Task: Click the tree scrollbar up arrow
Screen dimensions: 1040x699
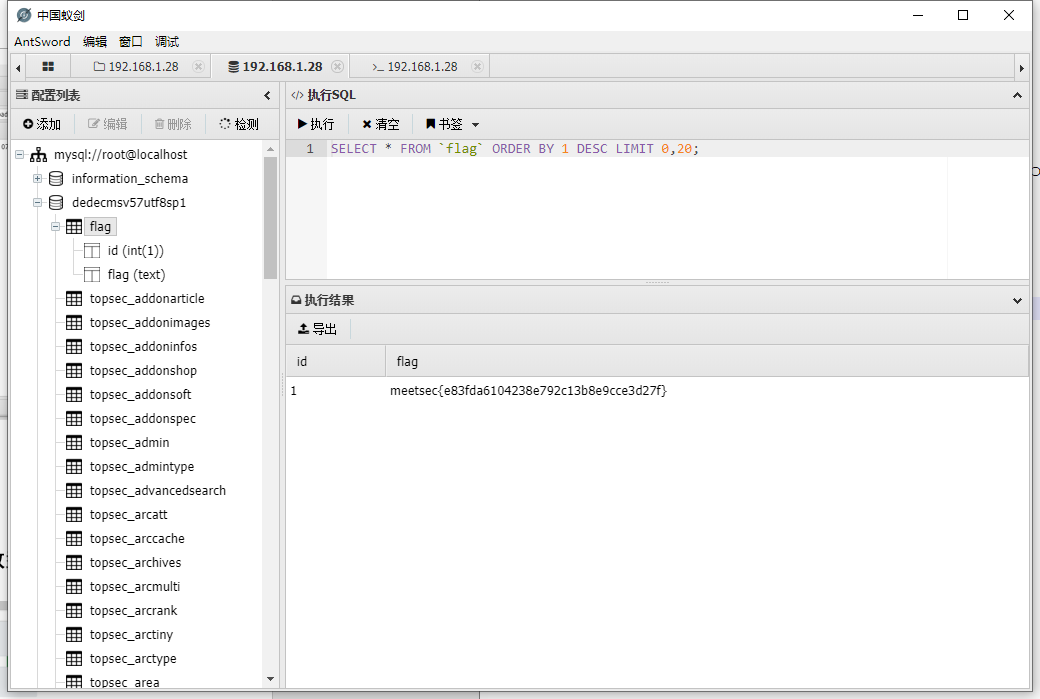Action: click(270, 149)
